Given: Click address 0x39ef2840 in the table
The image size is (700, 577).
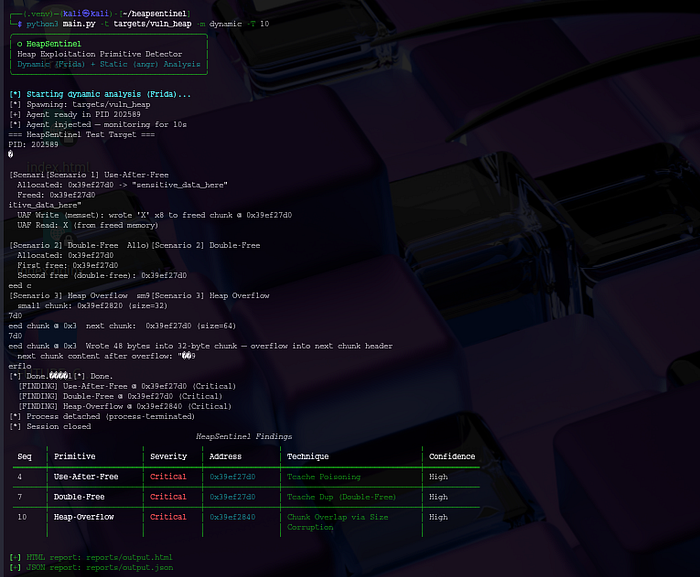Looking at the screenshot, I should click(233, 517).
